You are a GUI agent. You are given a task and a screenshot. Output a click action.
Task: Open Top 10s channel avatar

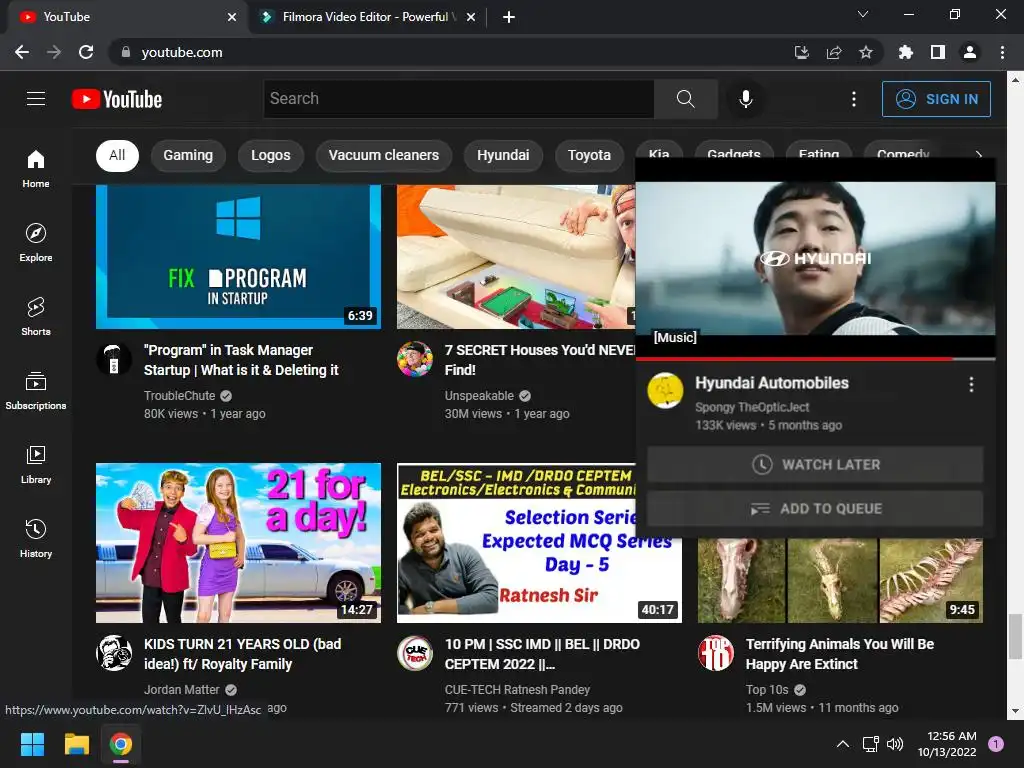(716, 653)
